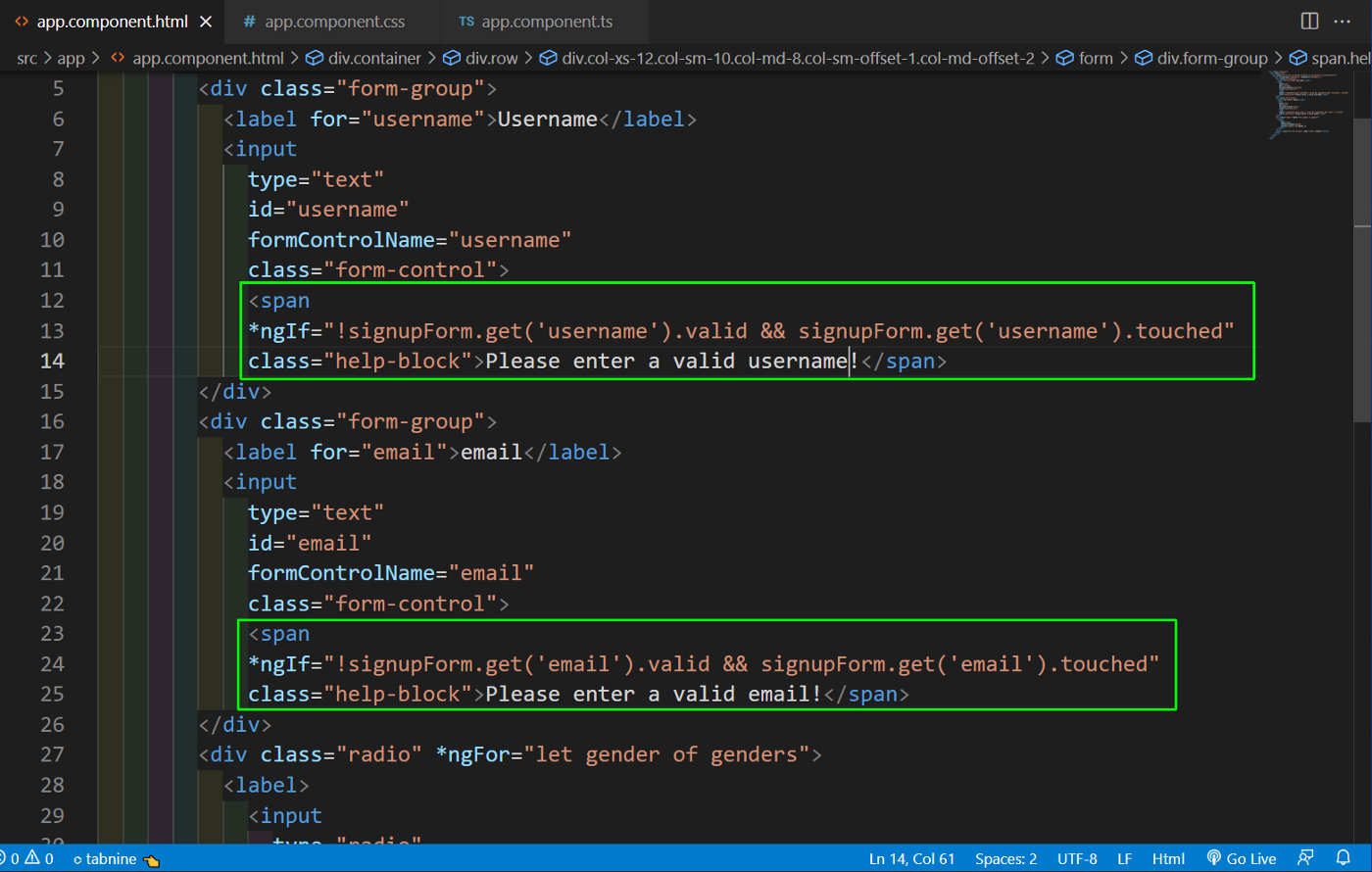The image size is (1372, 872).
Task: Change indentation via Spaces: 2
Action: pos(1005,859)
